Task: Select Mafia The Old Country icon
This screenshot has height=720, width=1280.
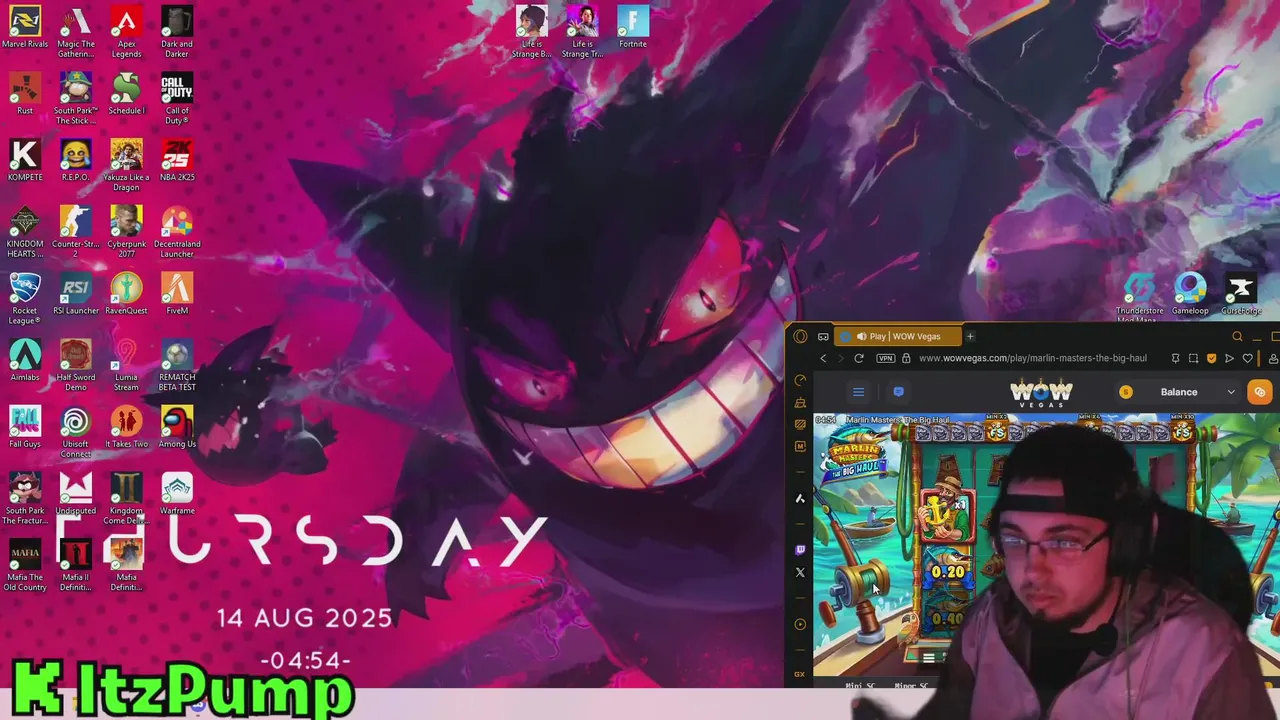Action: (x=25, y=566)
